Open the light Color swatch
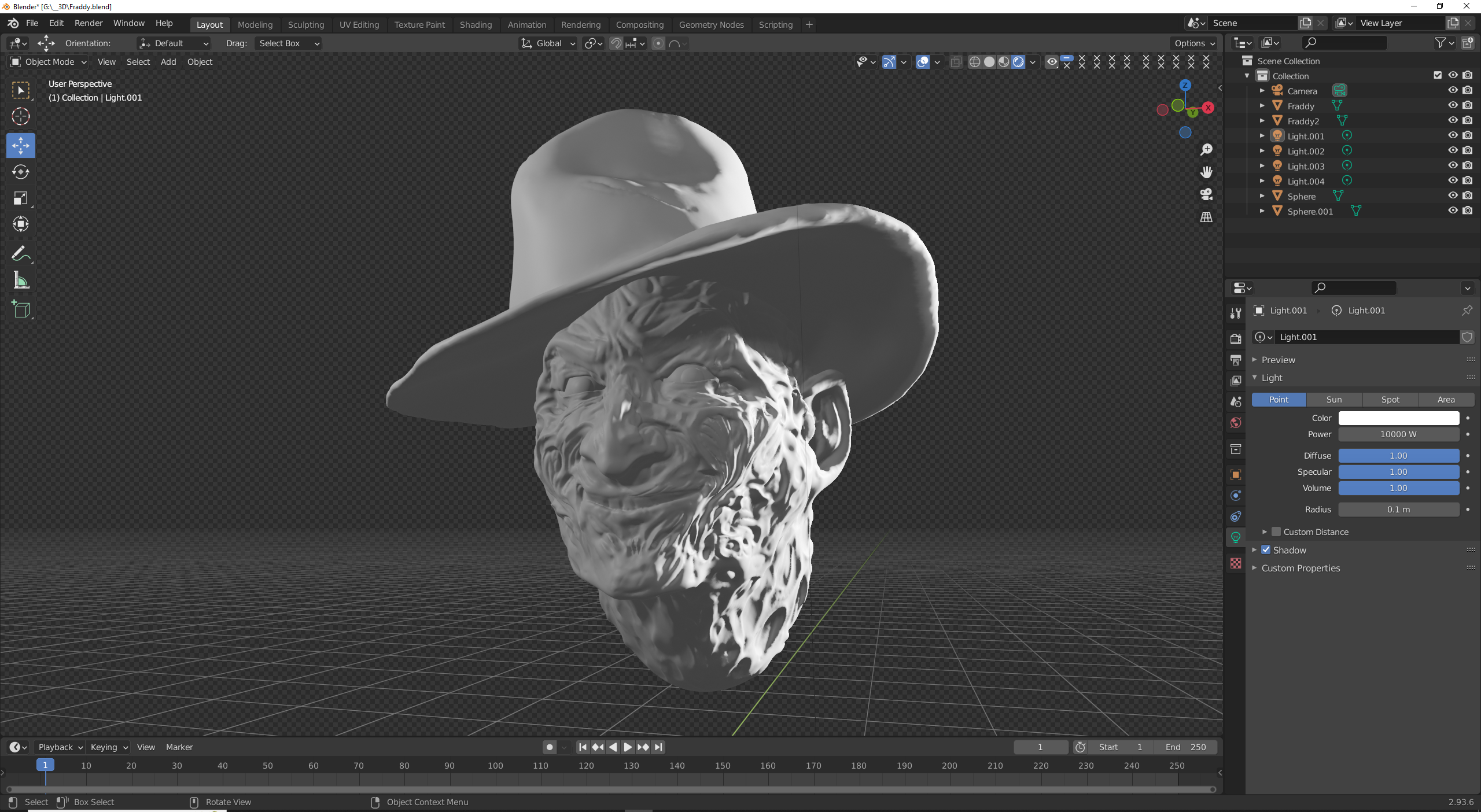 click(1399, 418)
